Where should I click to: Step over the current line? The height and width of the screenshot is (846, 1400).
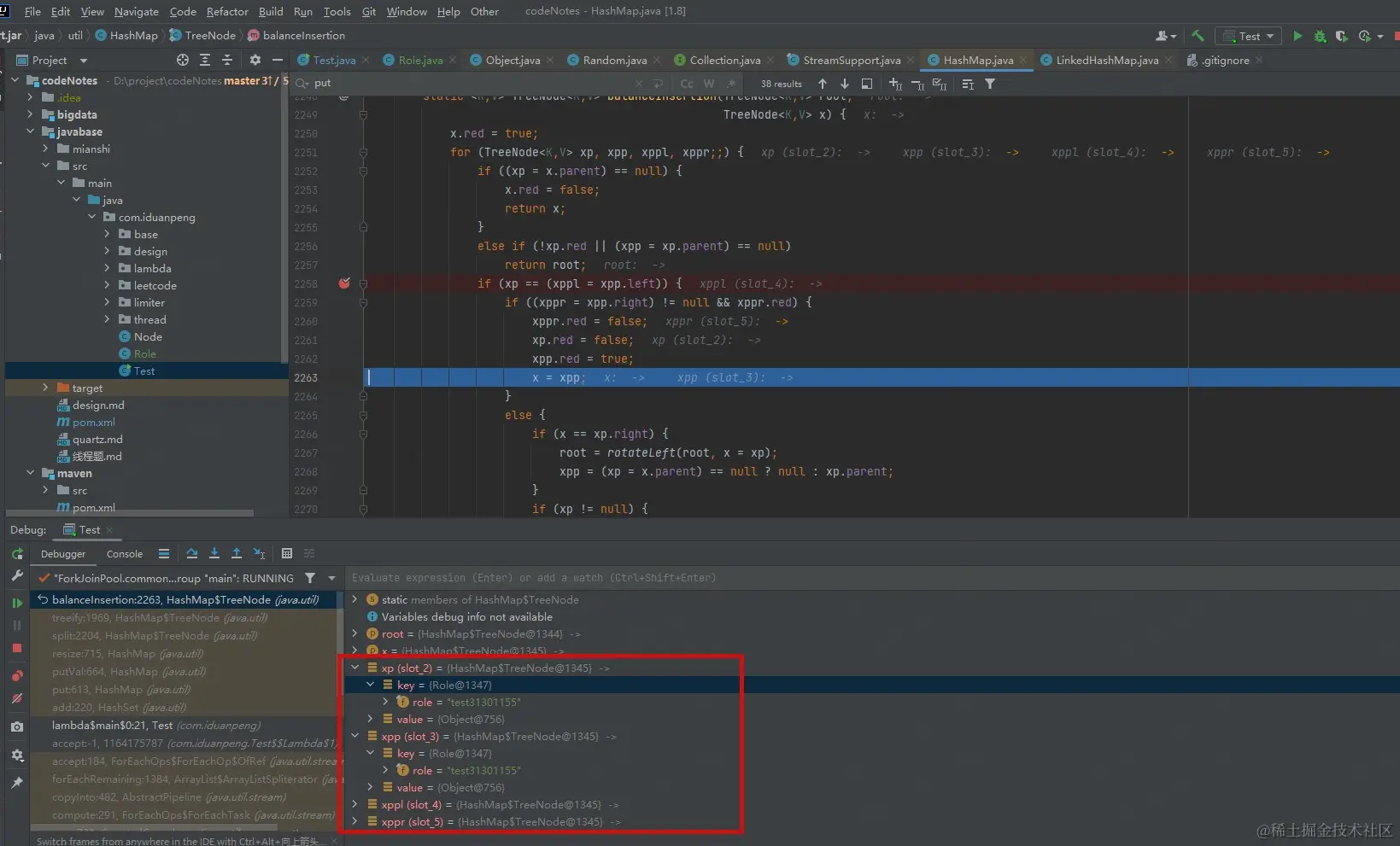pyautogui.click(x=192, y=553)
